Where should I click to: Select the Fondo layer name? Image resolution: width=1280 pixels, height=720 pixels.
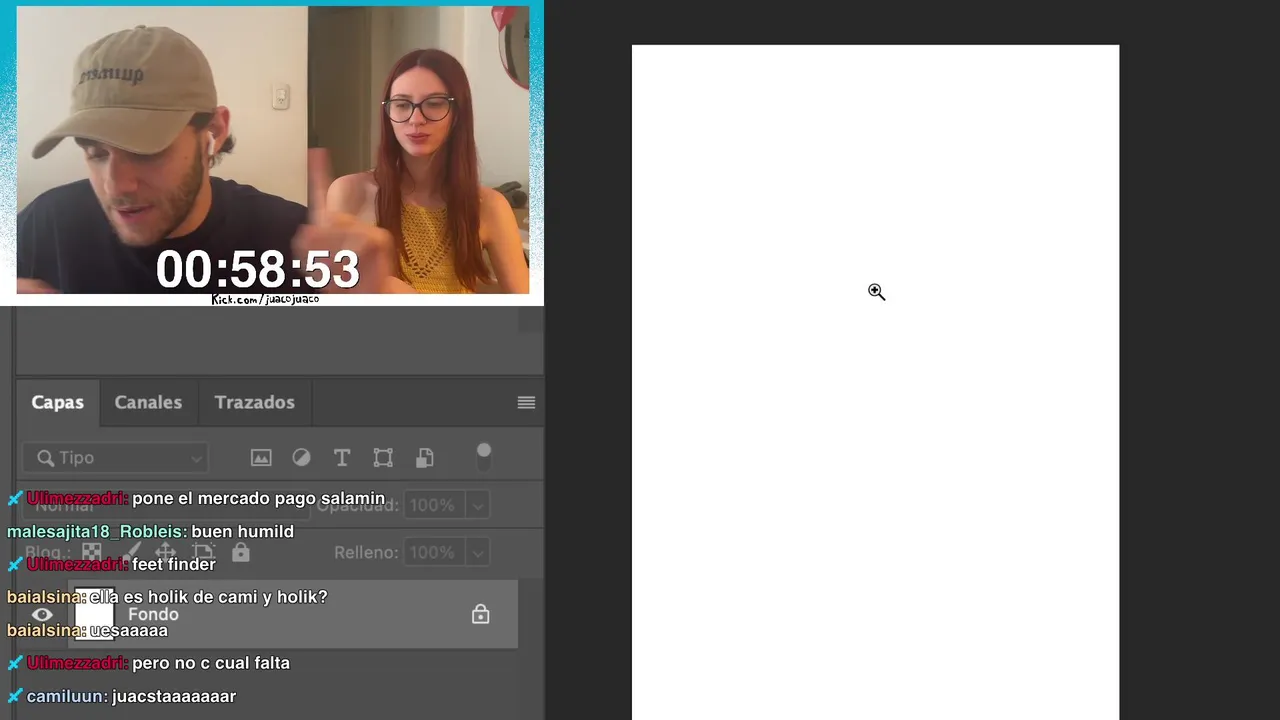[153, 614]
